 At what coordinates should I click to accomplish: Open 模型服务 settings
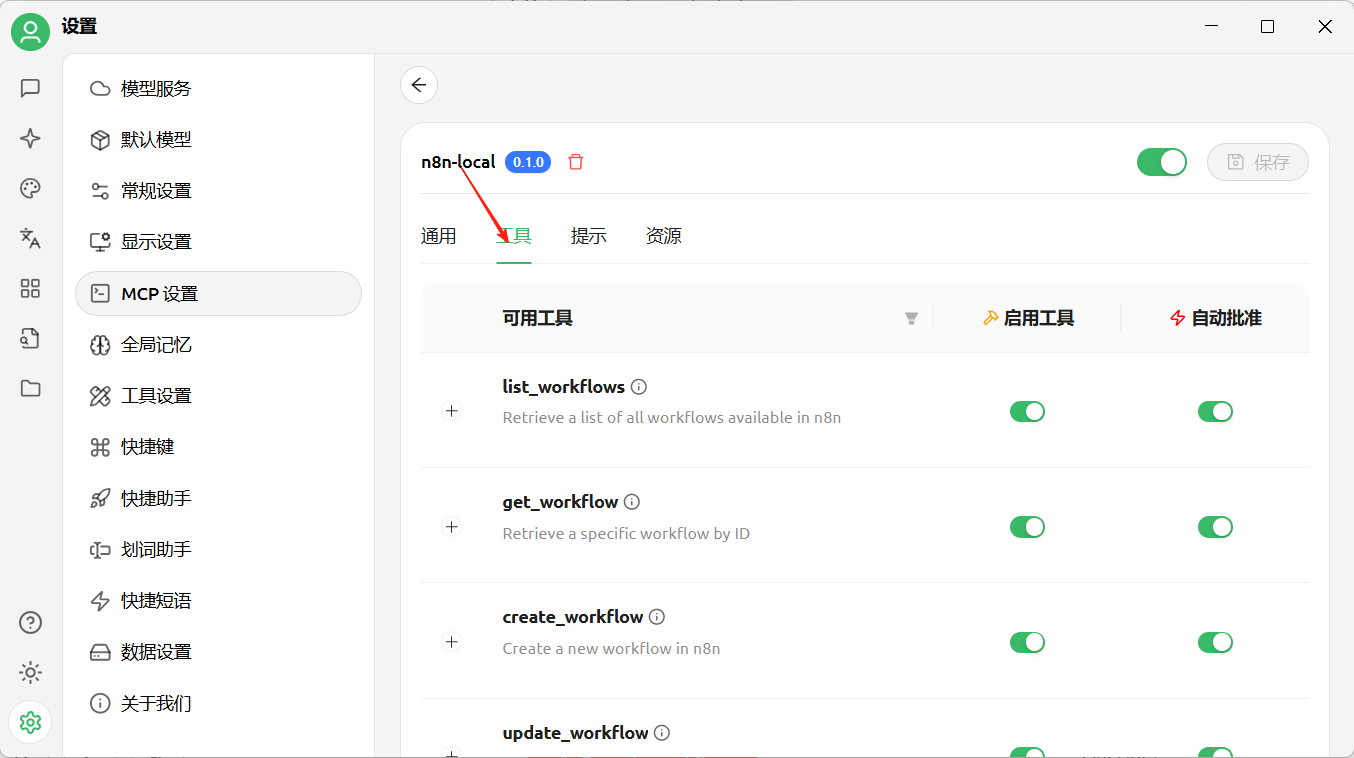(218, 89)
